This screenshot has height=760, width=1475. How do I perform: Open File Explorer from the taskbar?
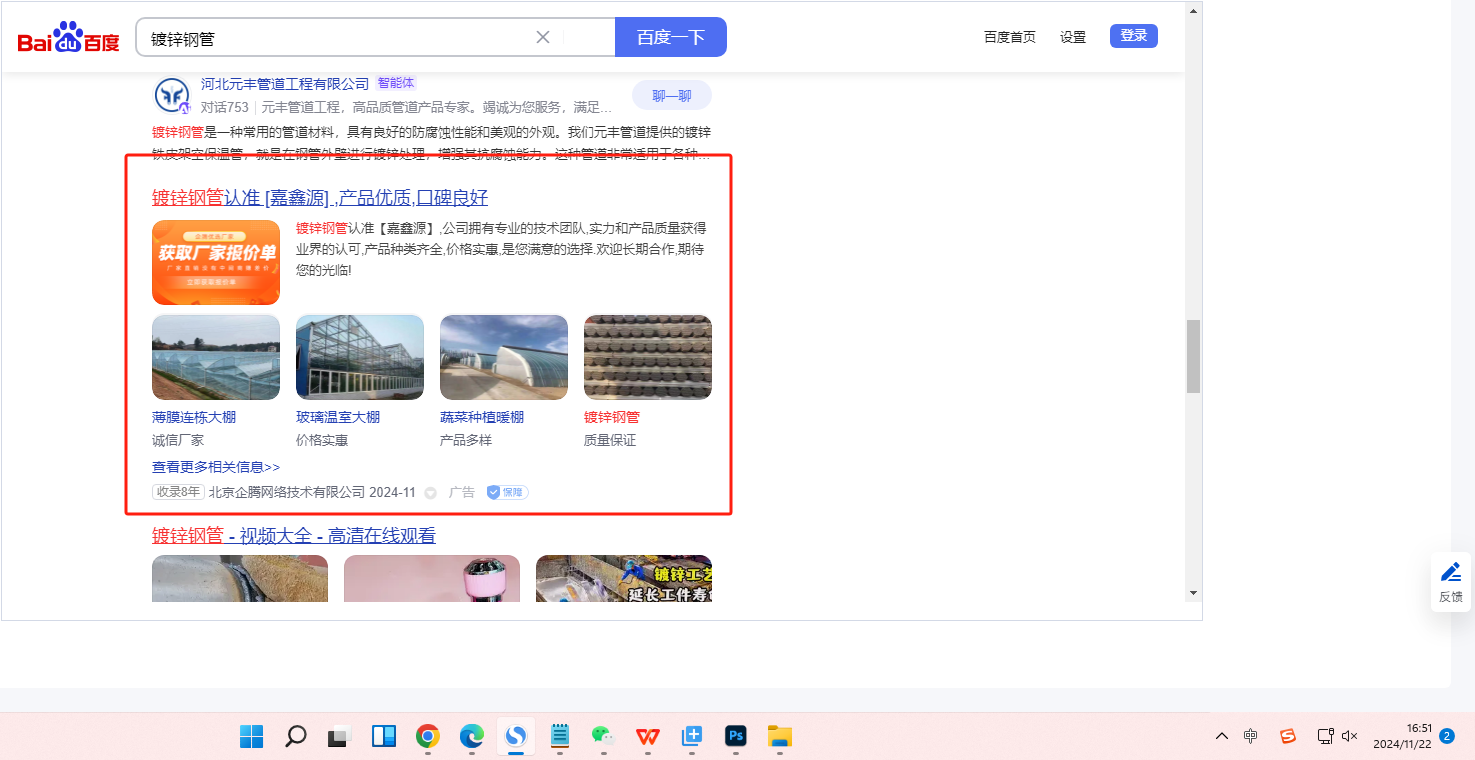(x=780, y=737)
